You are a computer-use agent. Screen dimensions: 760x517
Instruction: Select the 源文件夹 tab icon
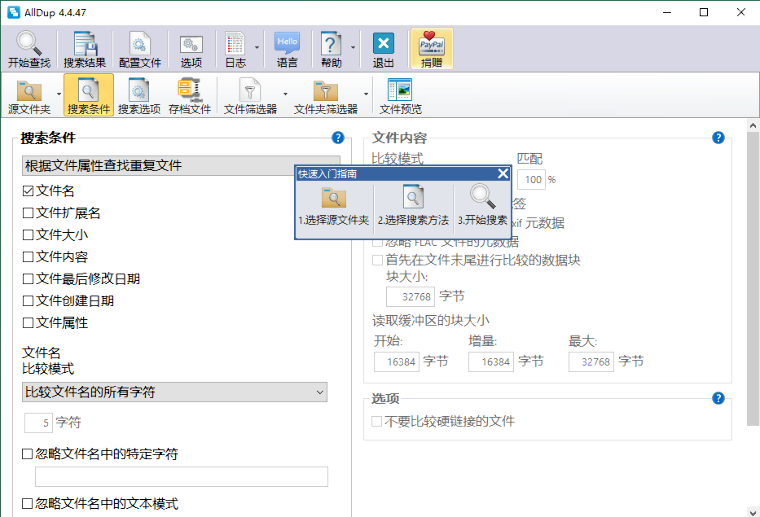29,95
